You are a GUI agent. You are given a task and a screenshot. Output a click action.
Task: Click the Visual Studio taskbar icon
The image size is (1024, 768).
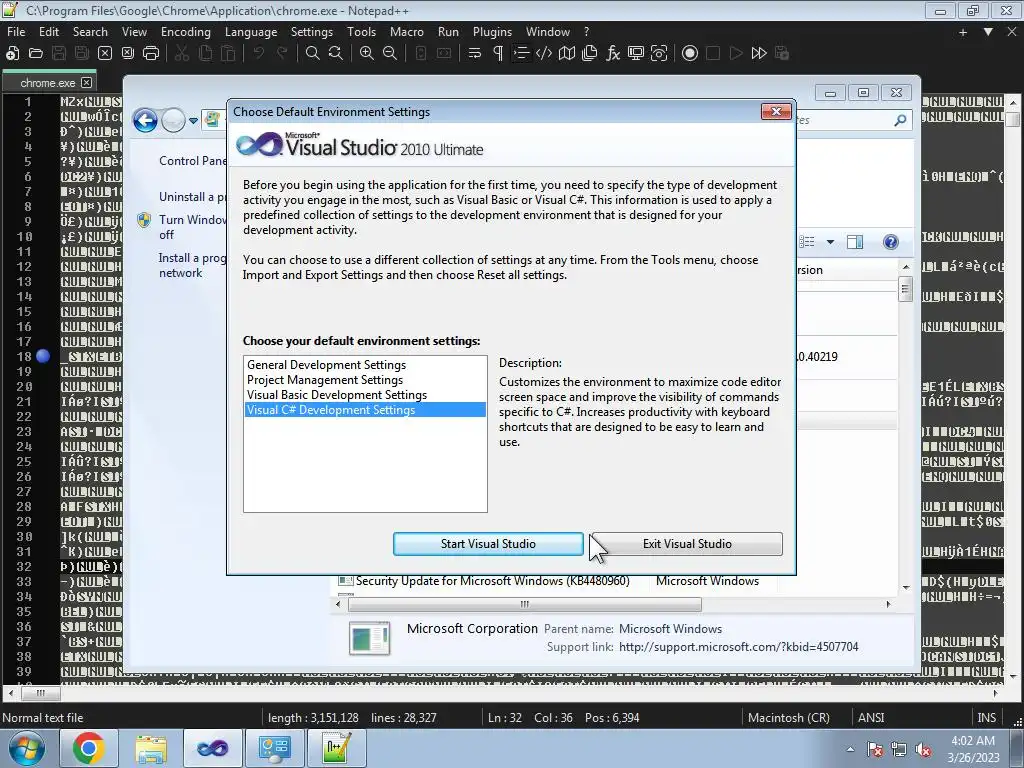(212, 748)
